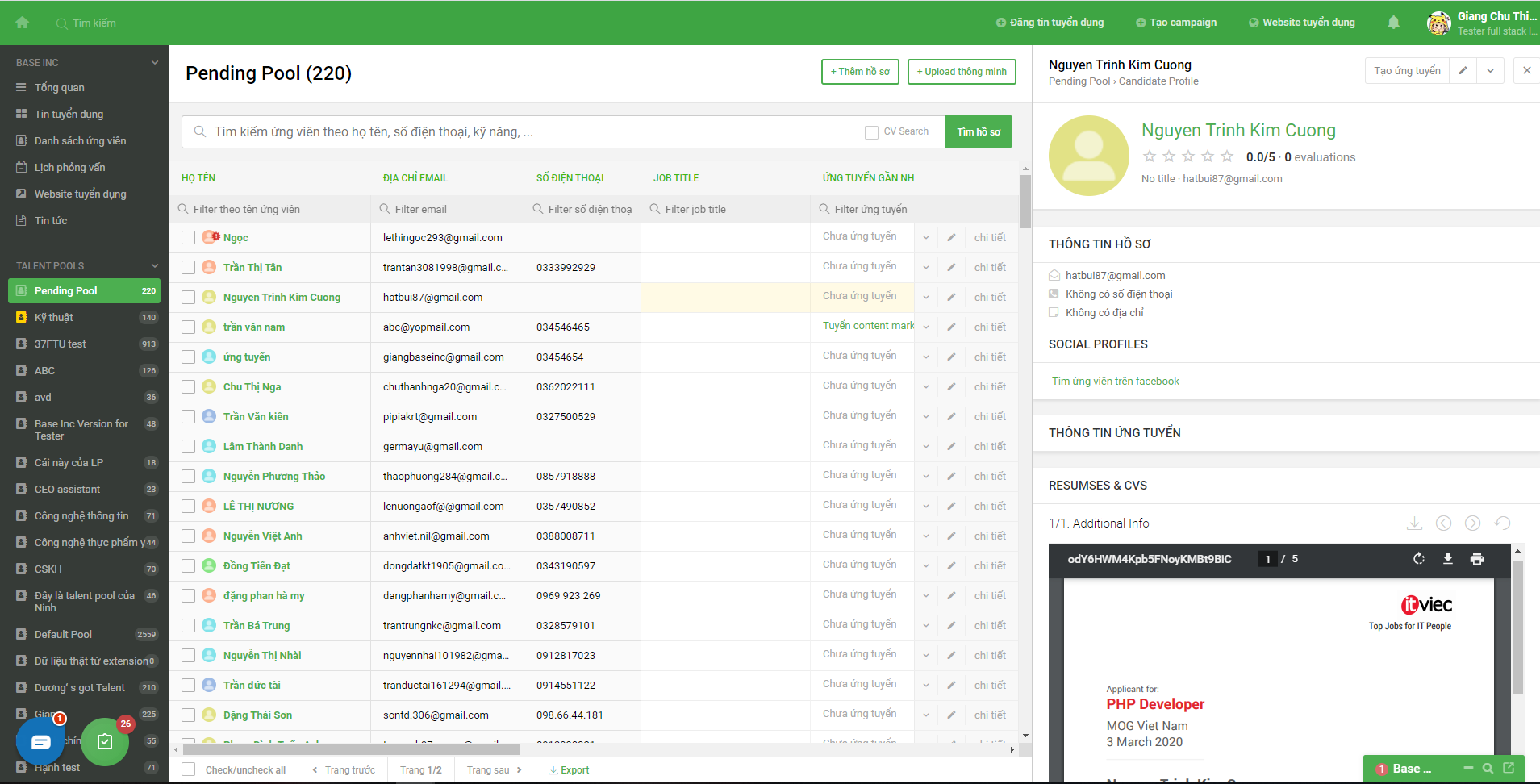Click Tìm hồ sơ search button
1540x784 pixels.
[x=979, y=132]
